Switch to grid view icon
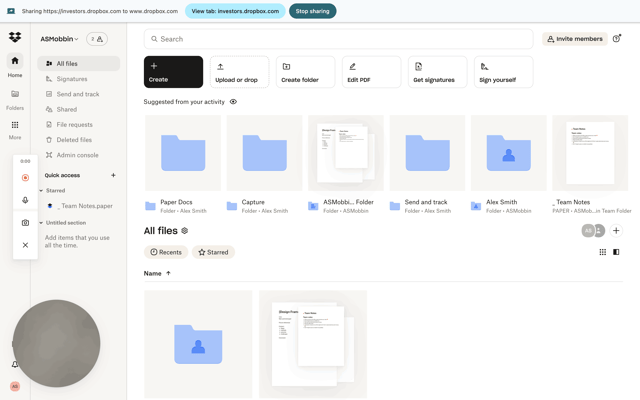The height and width of the screenshot is (400, 640). (x=602, y=252)
